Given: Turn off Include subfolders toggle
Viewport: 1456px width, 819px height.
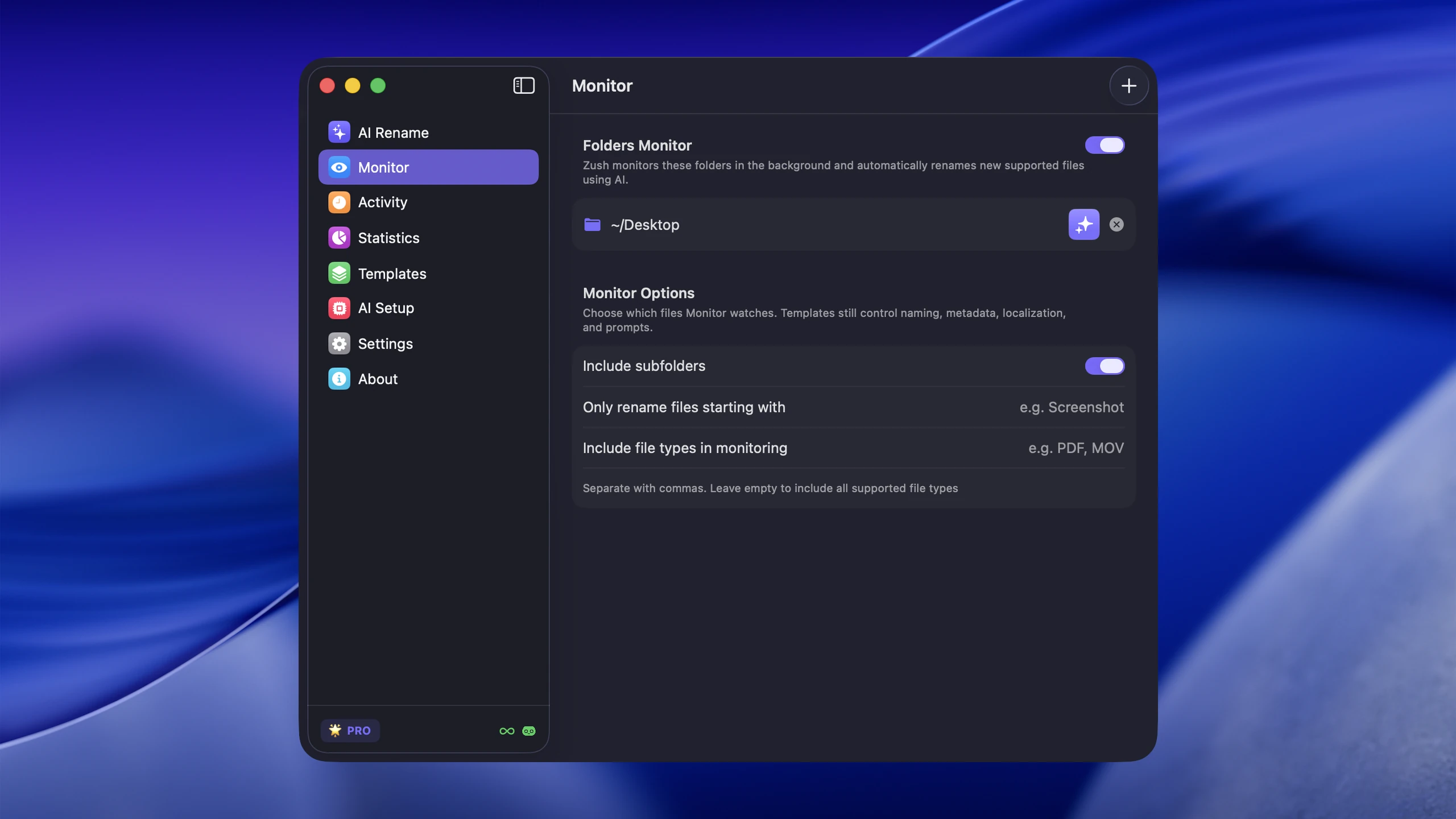Looking at the screenshot, I should pyautogui.click(x=1105, y=366).
